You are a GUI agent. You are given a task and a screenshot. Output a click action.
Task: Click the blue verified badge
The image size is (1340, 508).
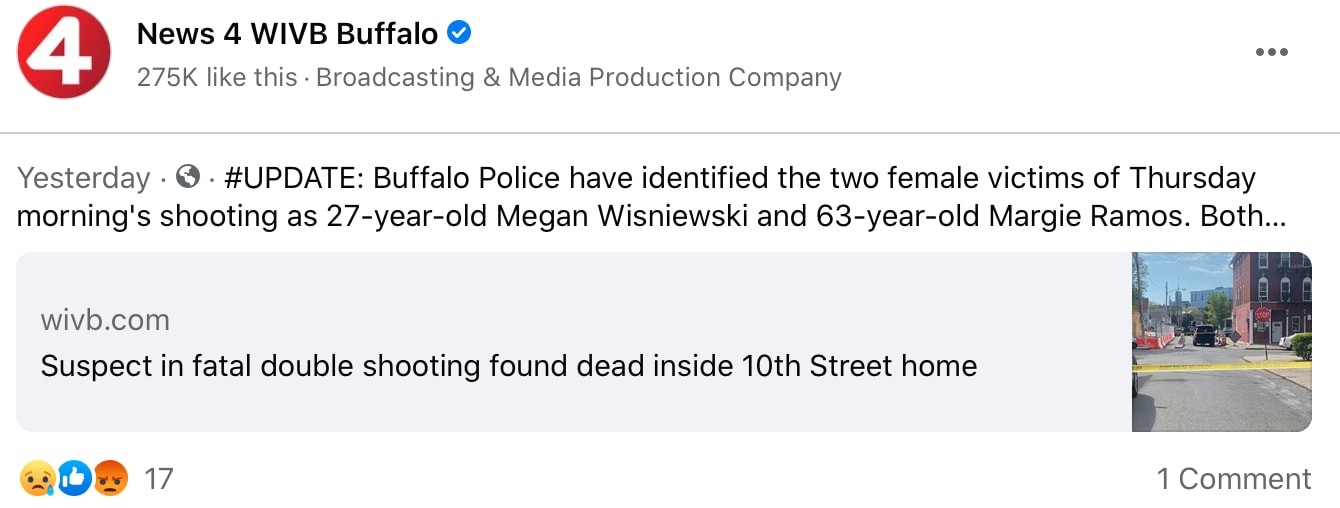tap(459, 33)
